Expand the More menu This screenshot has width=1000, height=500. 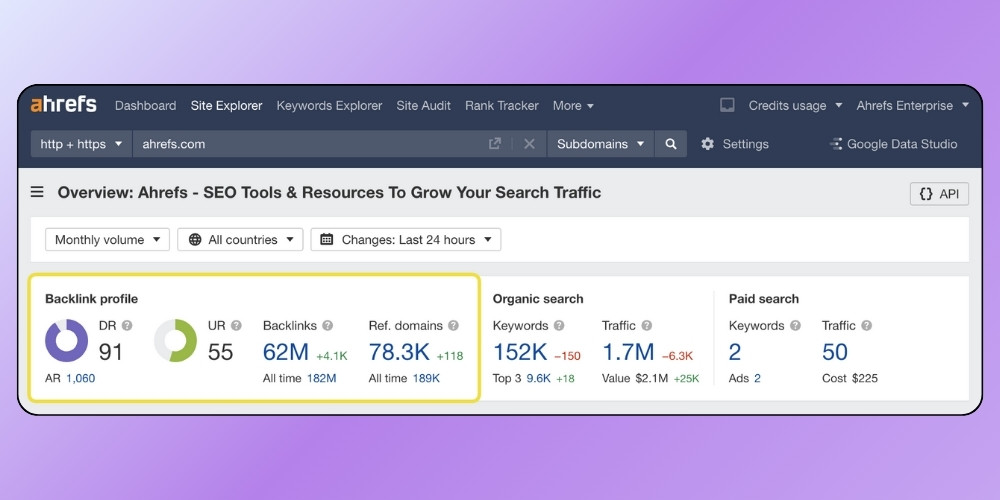click(573, 106)
